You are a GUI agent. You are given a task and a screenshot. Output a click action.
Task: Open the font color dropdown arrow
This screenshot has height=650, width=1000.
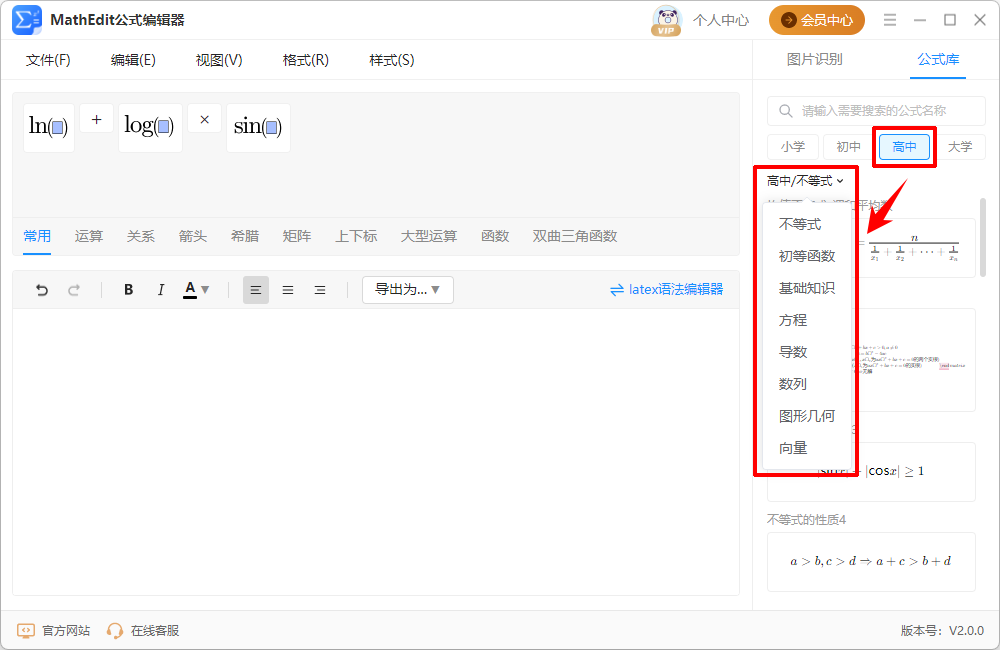pos(205,290)
